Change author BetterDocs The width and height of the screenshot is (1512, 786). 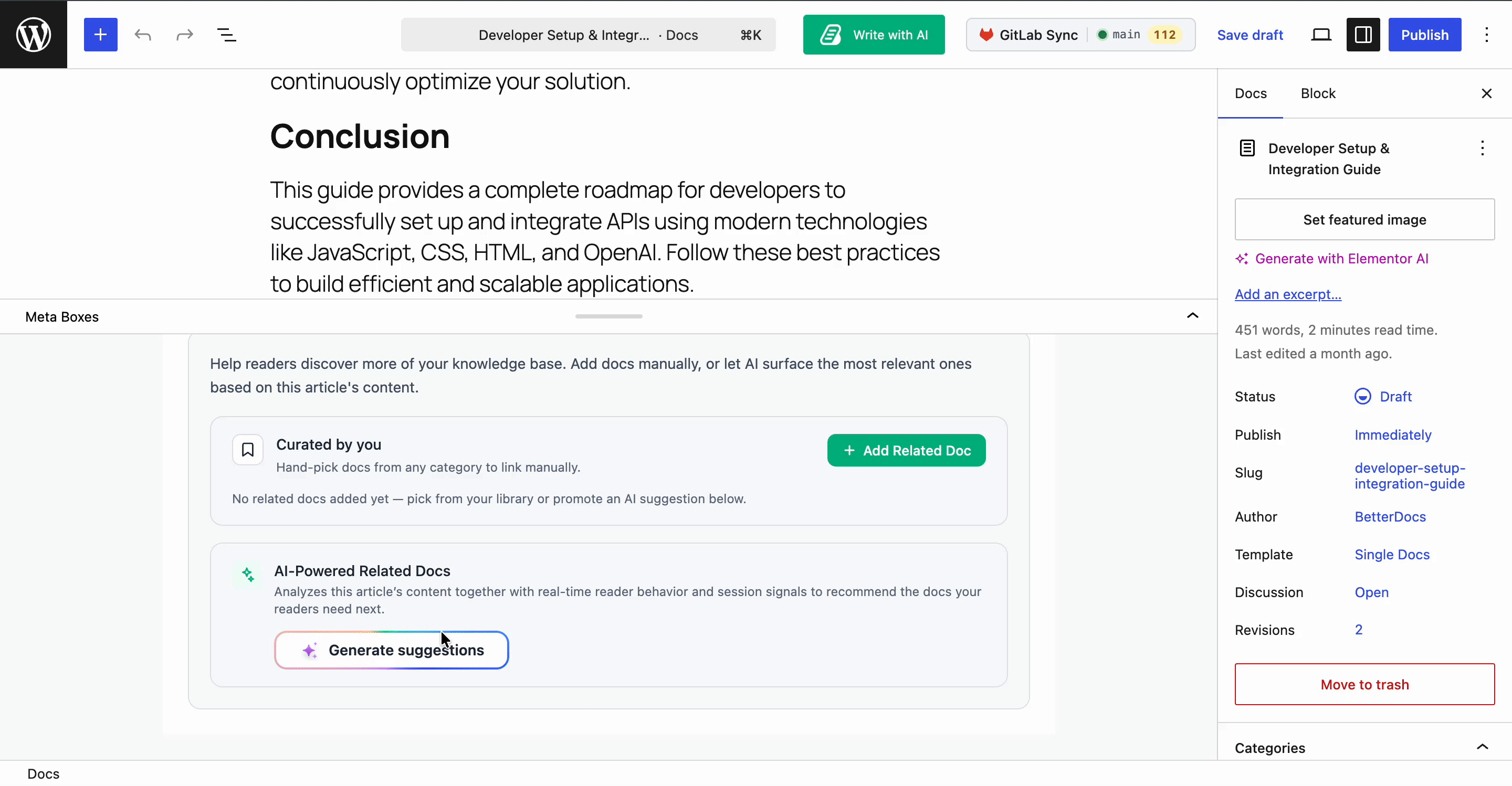click(x=1390, y=517)
